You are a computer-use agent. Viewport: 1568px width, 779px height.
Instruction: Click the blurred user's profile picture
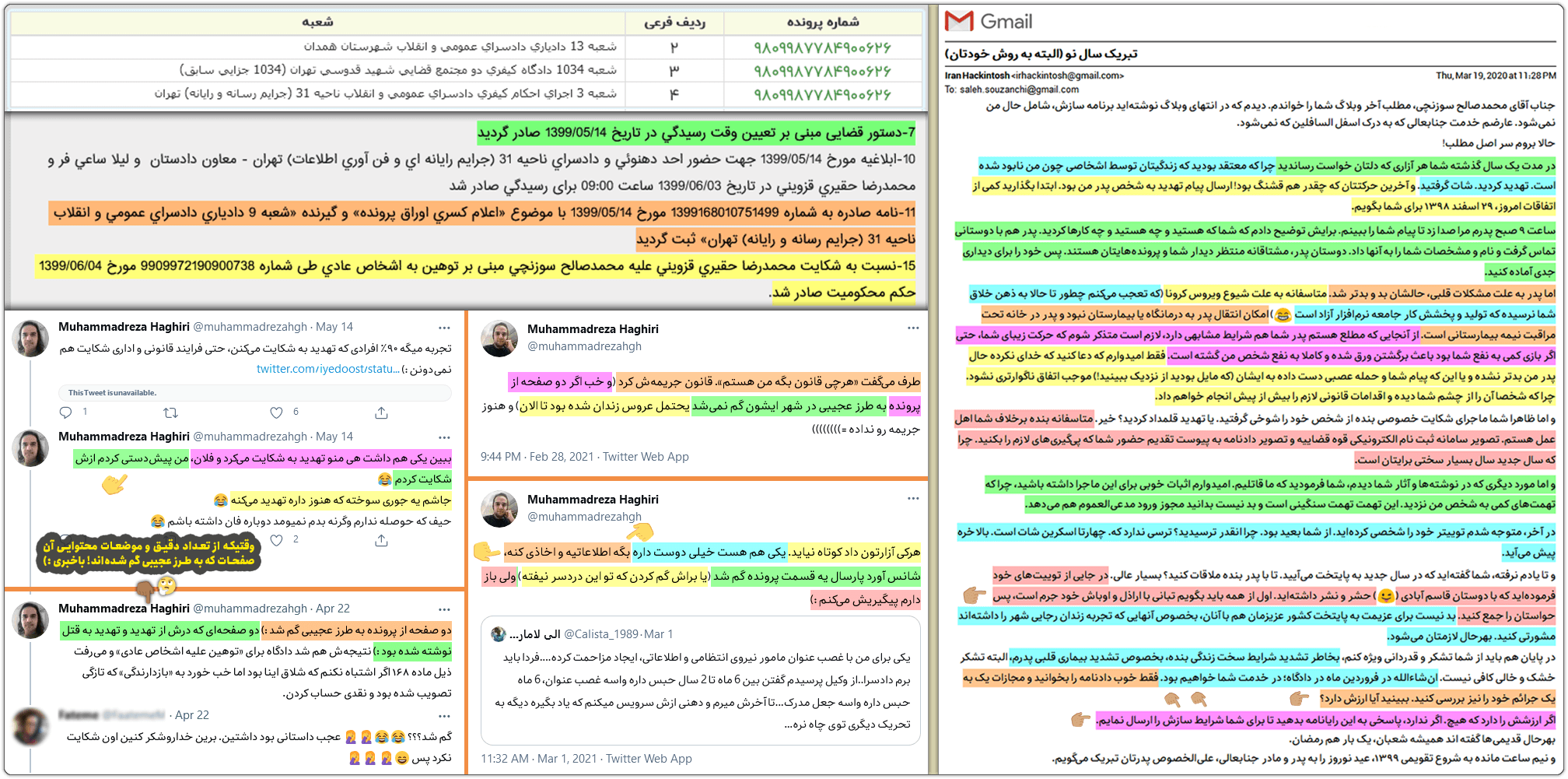coord(31,728)
